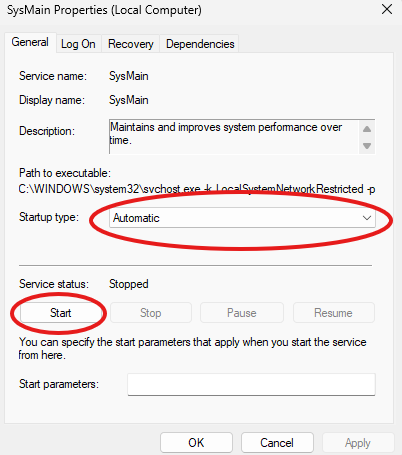This screenshot has height=455, width=402.
Task: Click description scroll down arrow
Action: (x=367, y=146)
